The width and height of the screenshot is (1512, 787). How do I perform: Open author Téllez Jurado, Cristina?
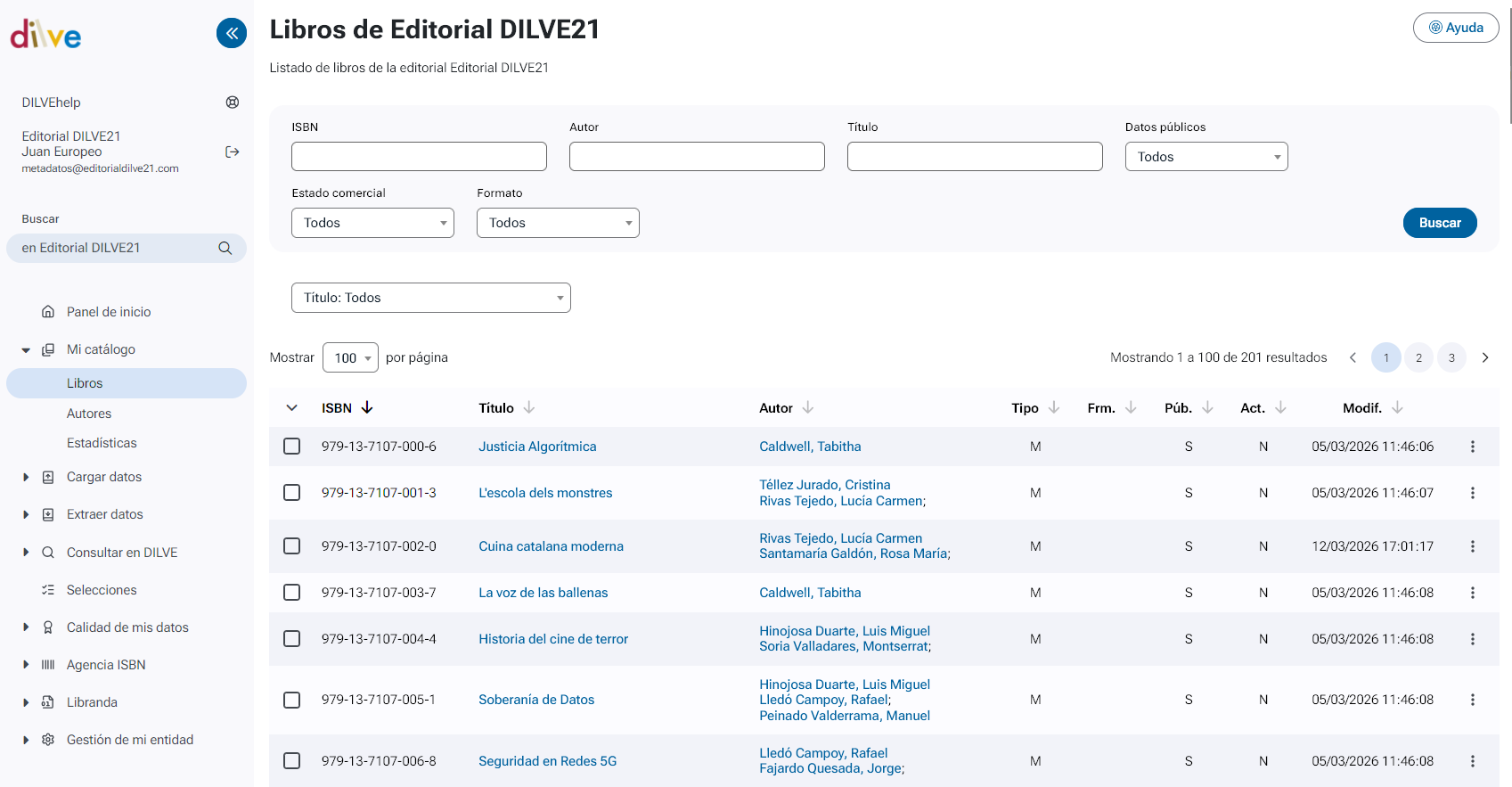click(825, 485)
